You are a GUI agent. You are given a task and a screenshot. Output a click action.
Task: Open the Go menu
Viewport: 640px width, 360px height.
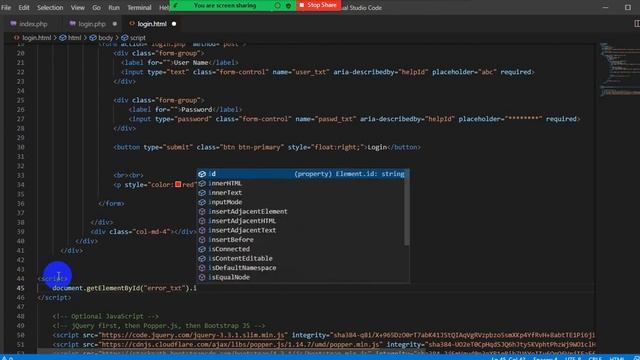pyautogui.click(x=96, y=8)
